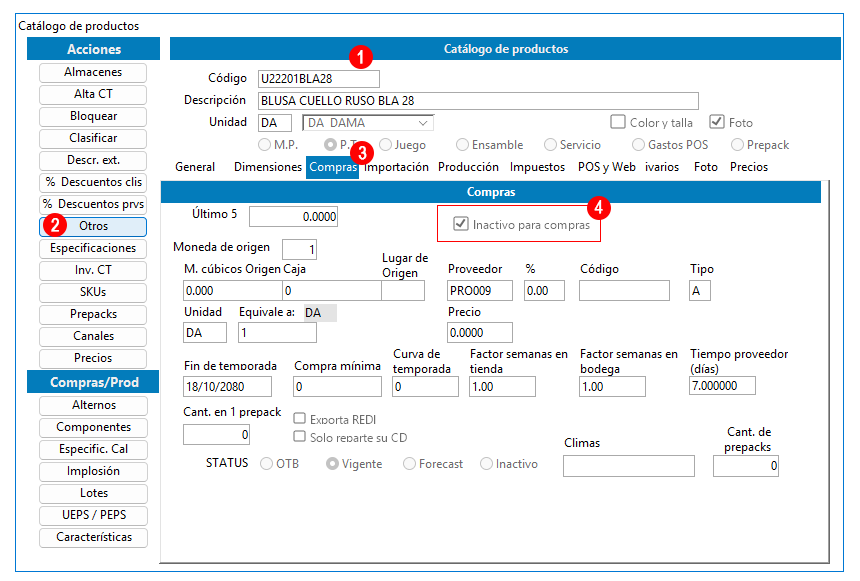The image size is (860, 581).
Task: Open the SKUs action
Action: (93, 292)
